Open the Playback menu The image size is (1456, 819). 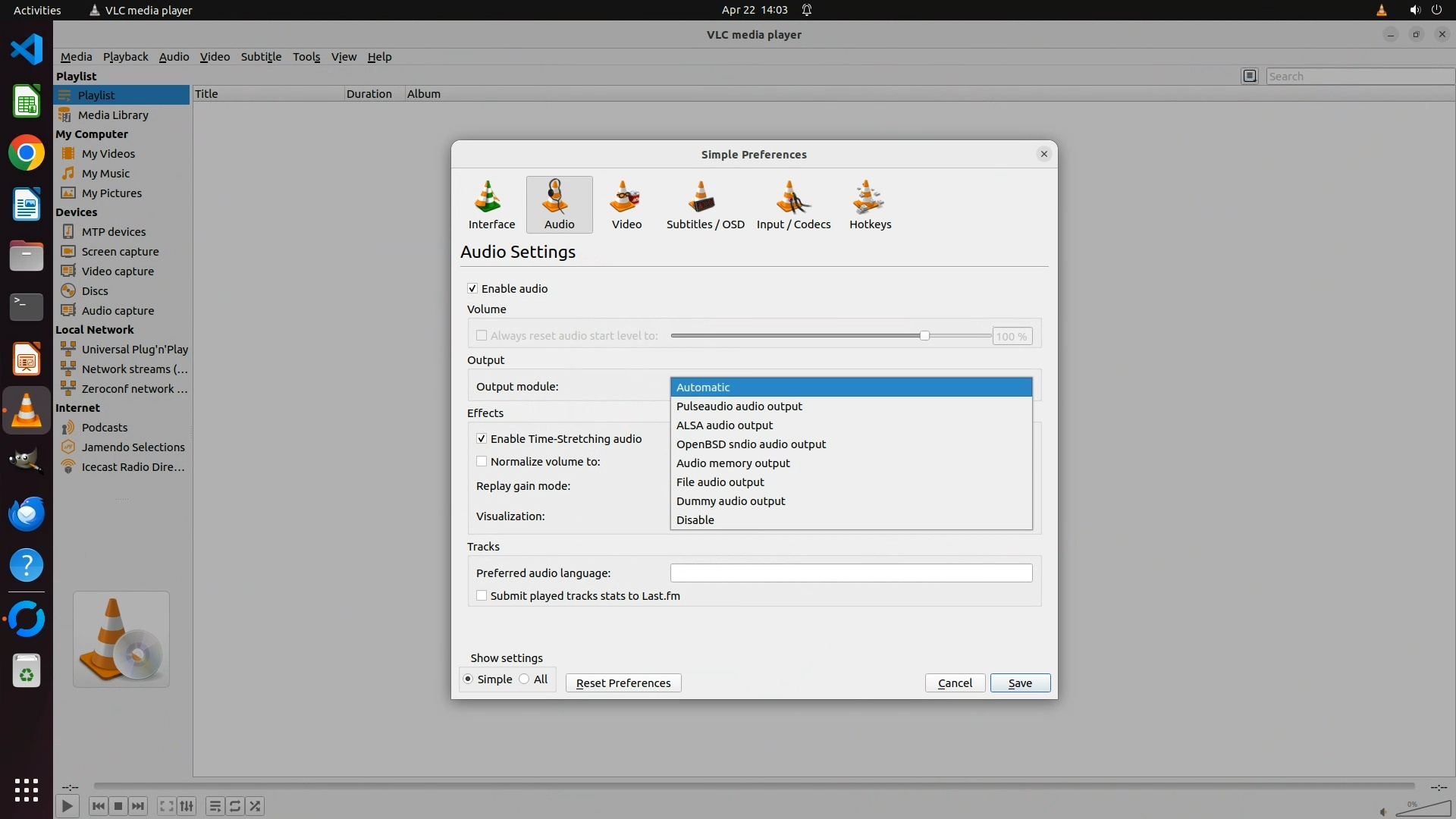[x=125, y=57]
